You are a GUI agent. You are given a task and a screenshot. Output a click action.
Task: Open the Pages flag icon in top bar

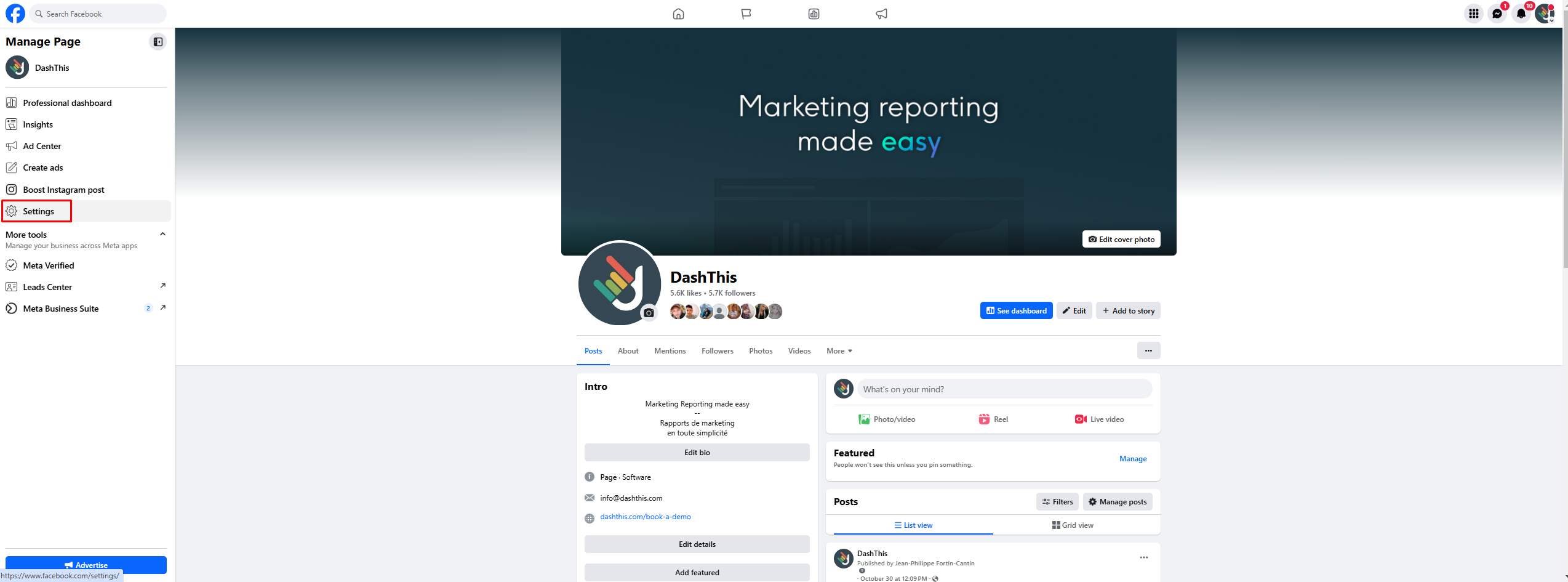coord(746,14)
